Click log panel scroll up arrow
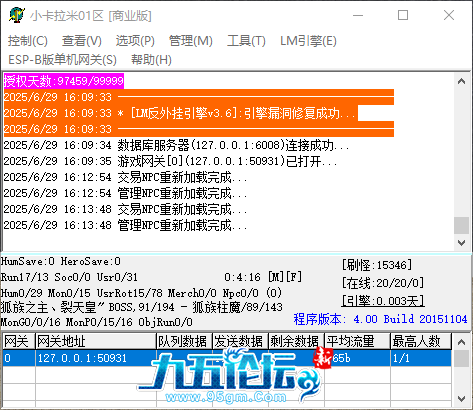Viewport: 473px width, 410px height. pyautogui.click(x=461, y=81)
